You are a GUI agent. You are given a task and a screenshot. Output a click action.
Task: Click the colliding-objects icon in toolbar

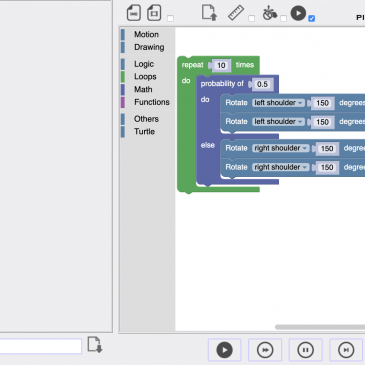pyautogui.click(x=270, y=13)
